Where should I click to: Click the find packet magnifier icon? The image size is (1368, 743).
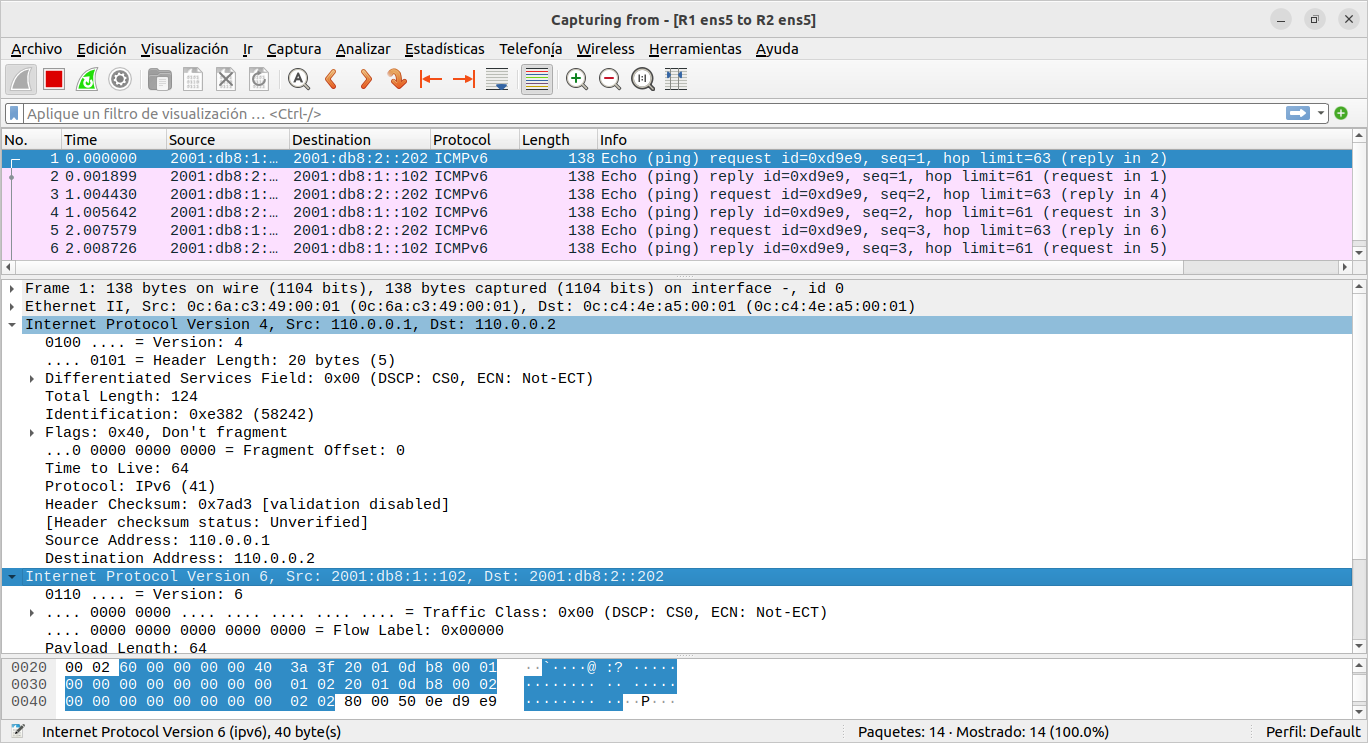[298, 79]
